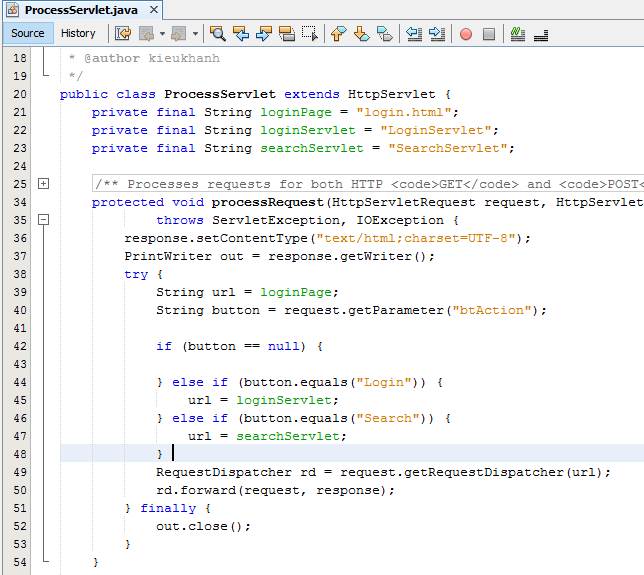The height and width of the screenshot is (575, 644).
Task: Select the ProcessServlet.java editor tab
Action: (81, 10)
